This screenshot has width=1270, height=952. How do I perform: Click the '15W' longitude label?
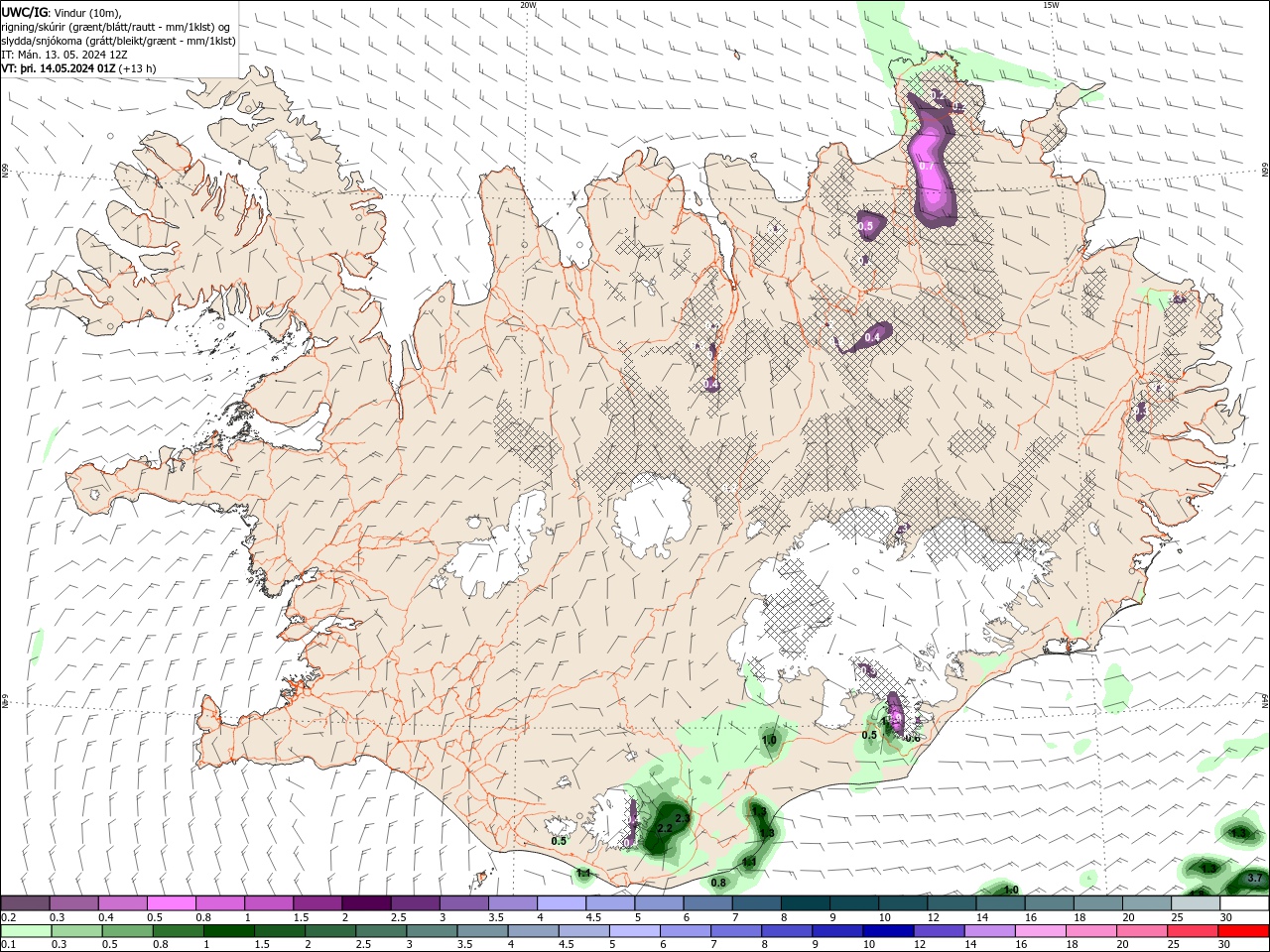[x=1051, y=5]
